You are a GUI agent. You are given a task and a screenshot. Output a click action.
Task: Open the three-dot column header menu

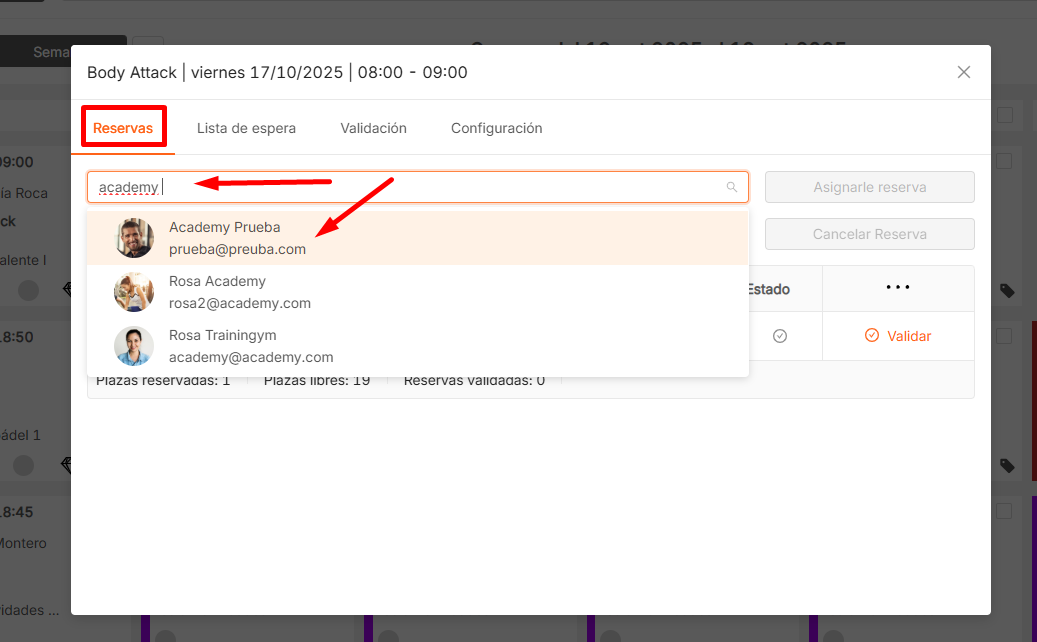coord(898,288)
